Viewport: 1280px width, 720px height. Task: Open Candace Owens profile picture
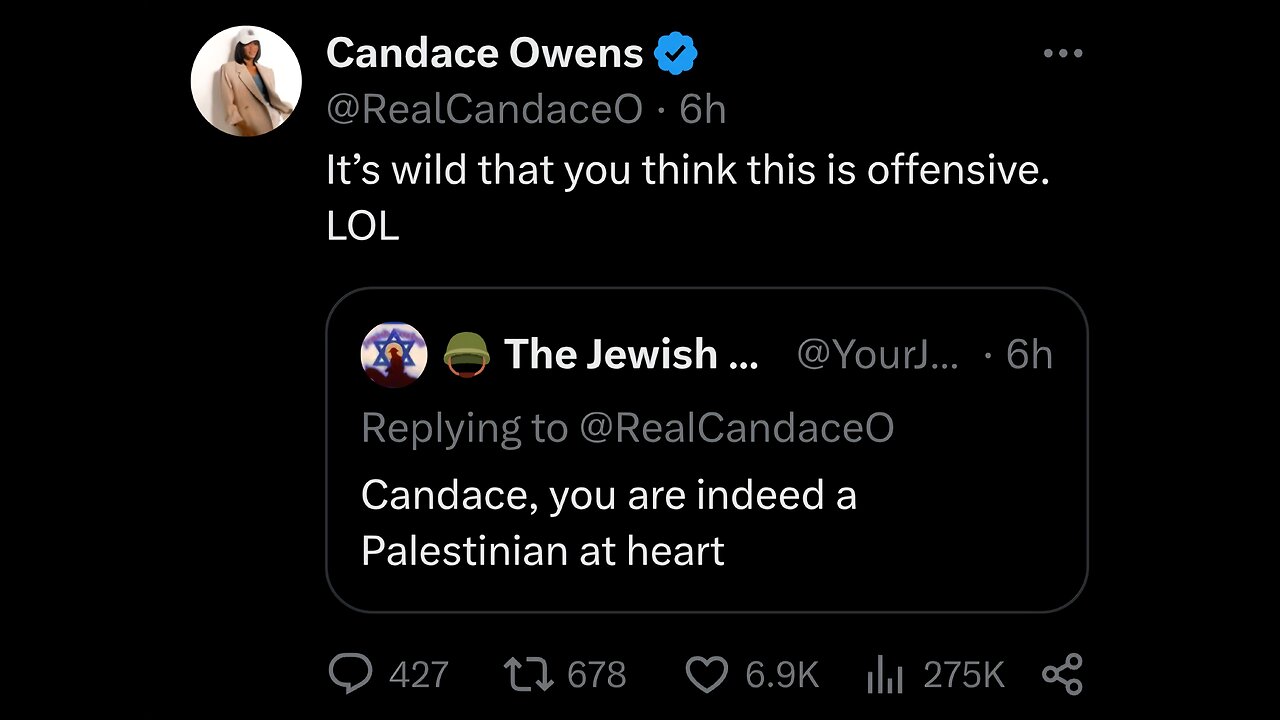click(x=246, y=81)
